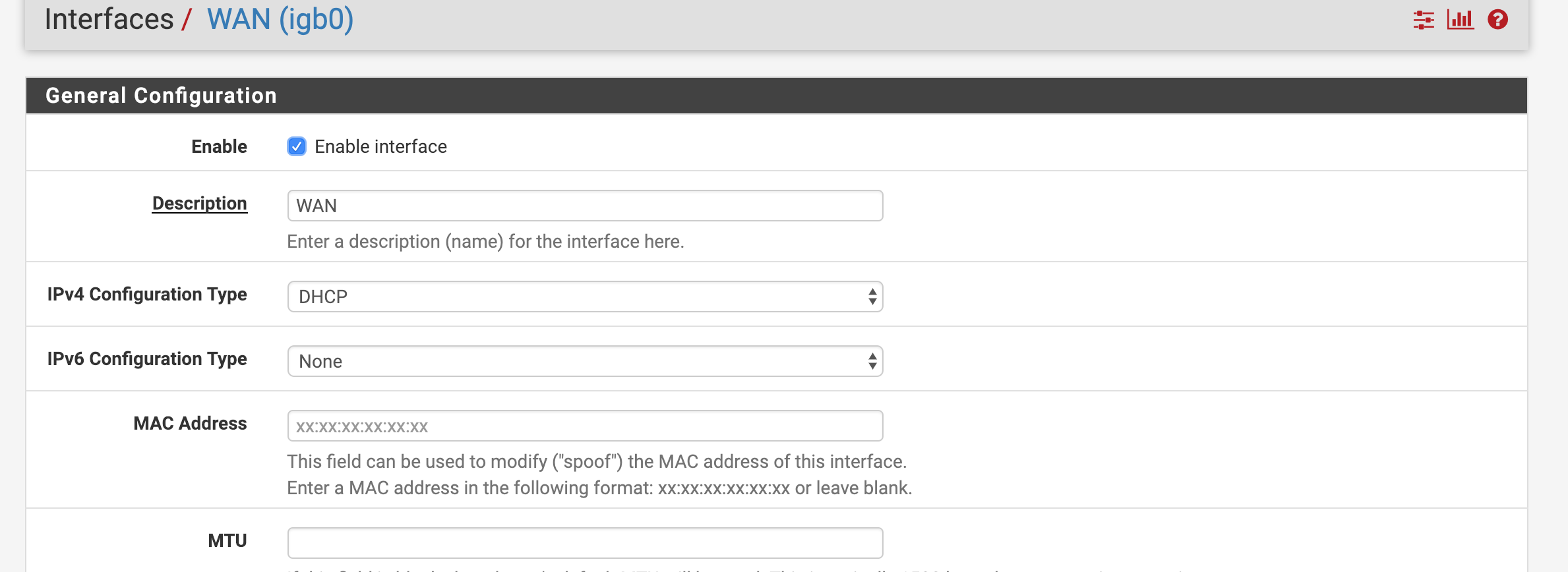Open related status bar-chart icon
The width and height of the screenshot is (1568, 572).
[x=1460, y=20]
